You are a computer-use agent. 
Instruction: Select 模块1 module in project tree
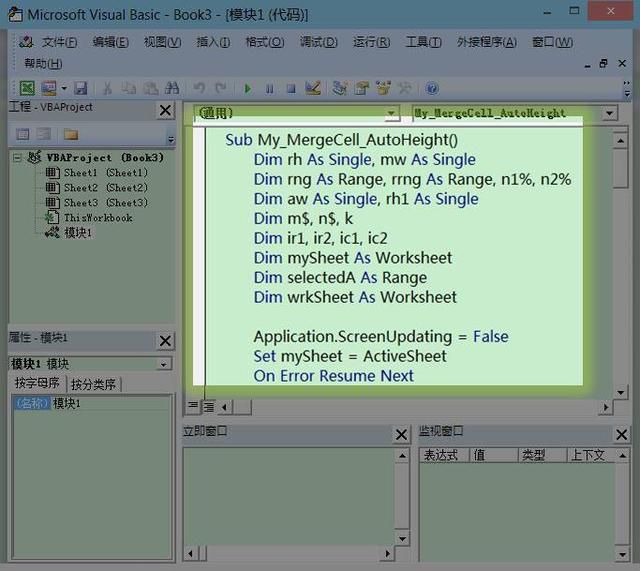[x=78, y=233]
